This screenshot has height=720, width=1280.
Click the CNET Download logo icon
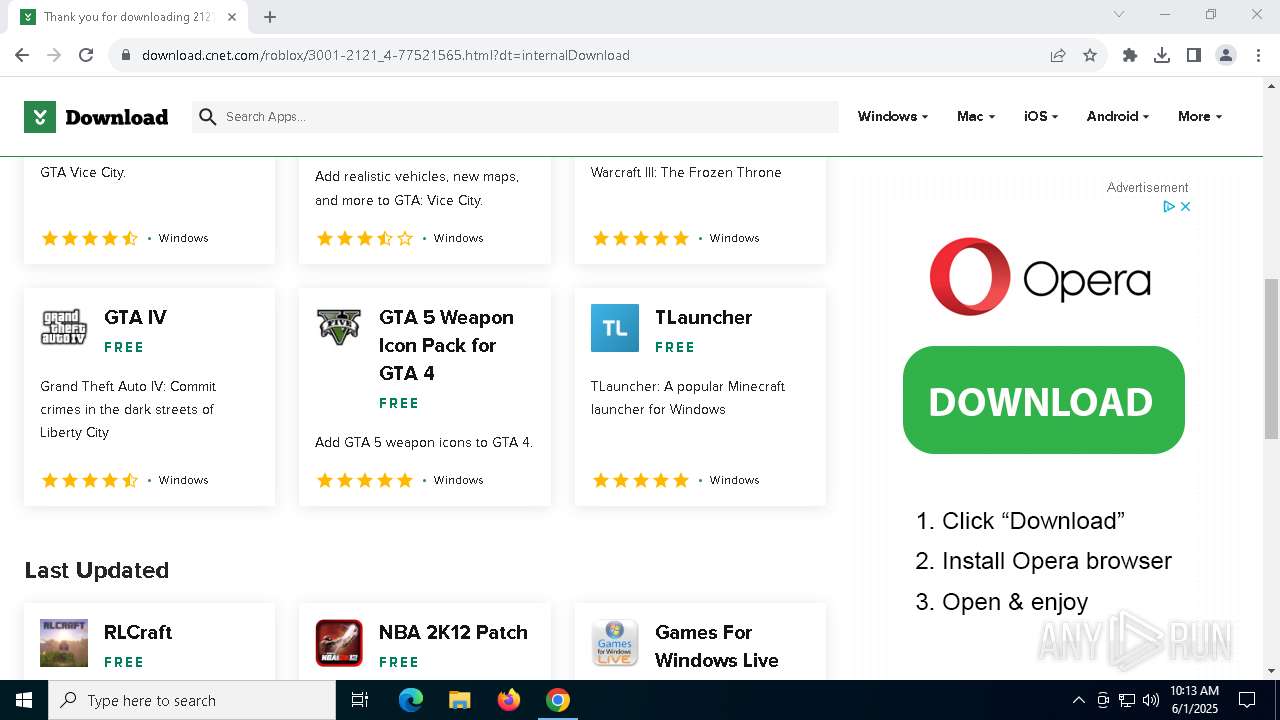40,117
